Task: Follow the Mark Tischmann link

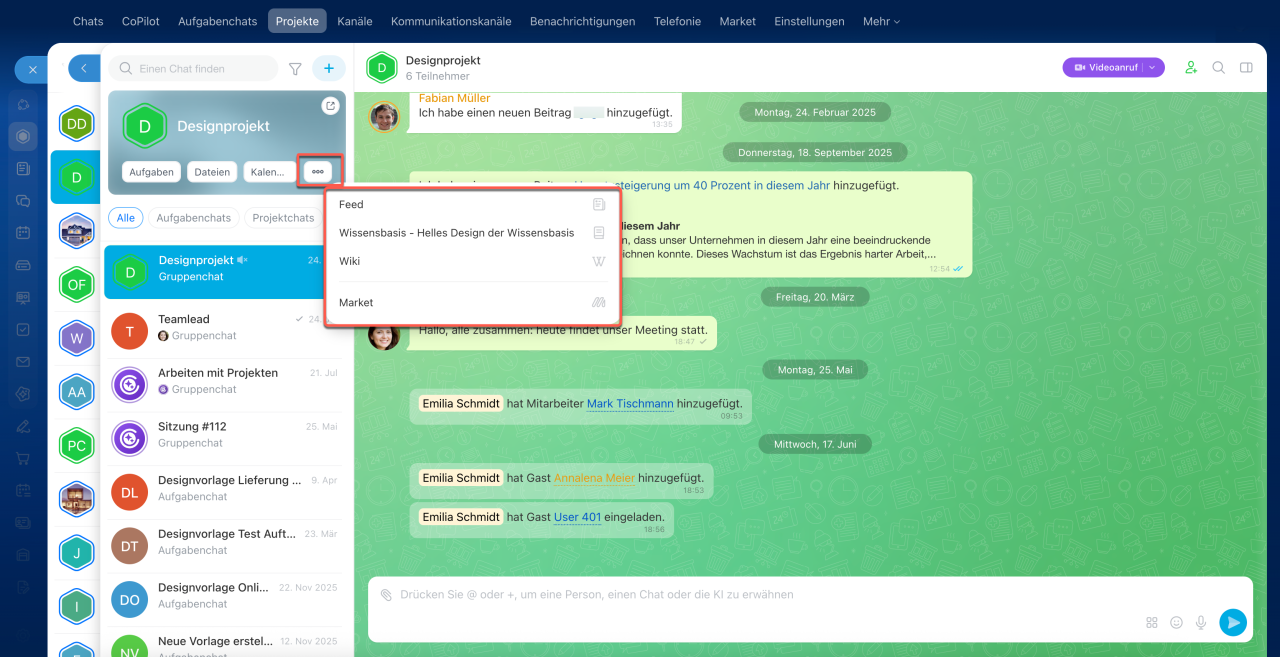Action: coord(630,404)
